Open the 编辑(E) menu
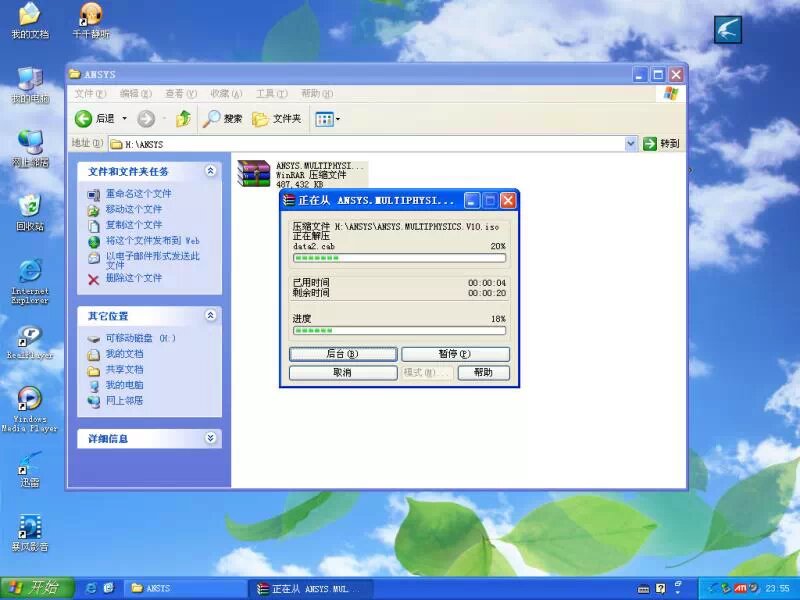The width and height of the screenshot is (800, 600). [x=135, y=93]
